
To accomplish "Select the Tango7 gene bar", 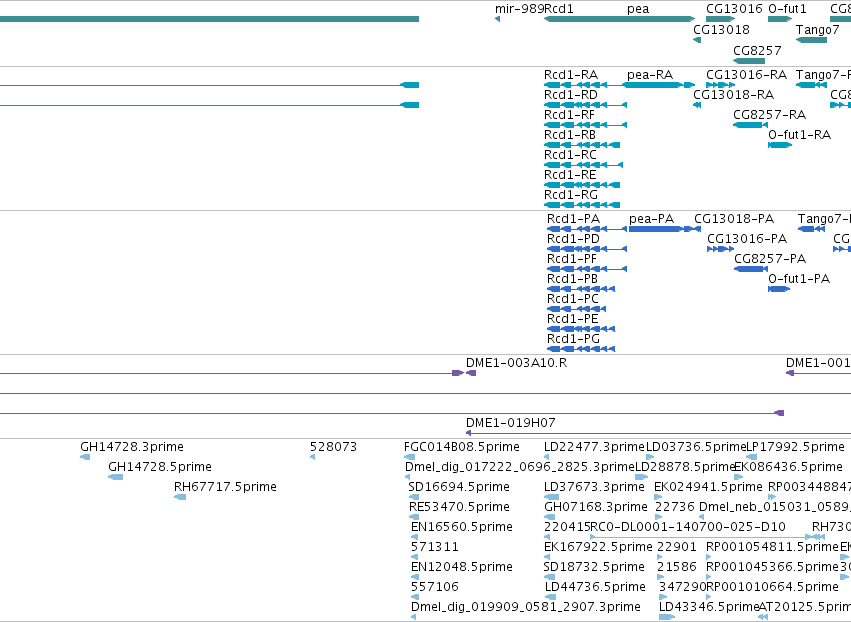I will pos(811,40).
